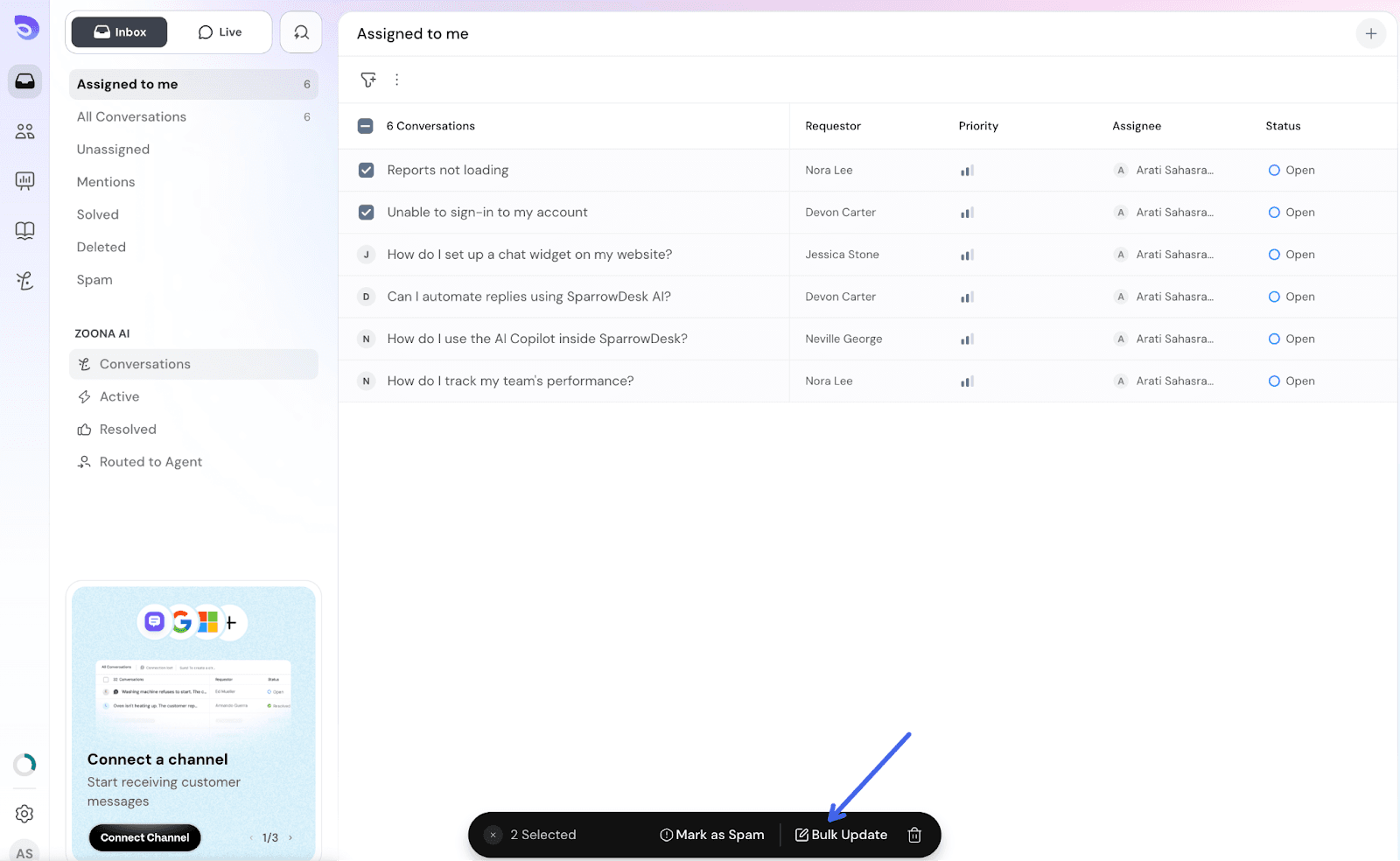This screenshot has width=1400, height=861.
Task: Open the filter funnel icon
Action: tap(368, 80)
